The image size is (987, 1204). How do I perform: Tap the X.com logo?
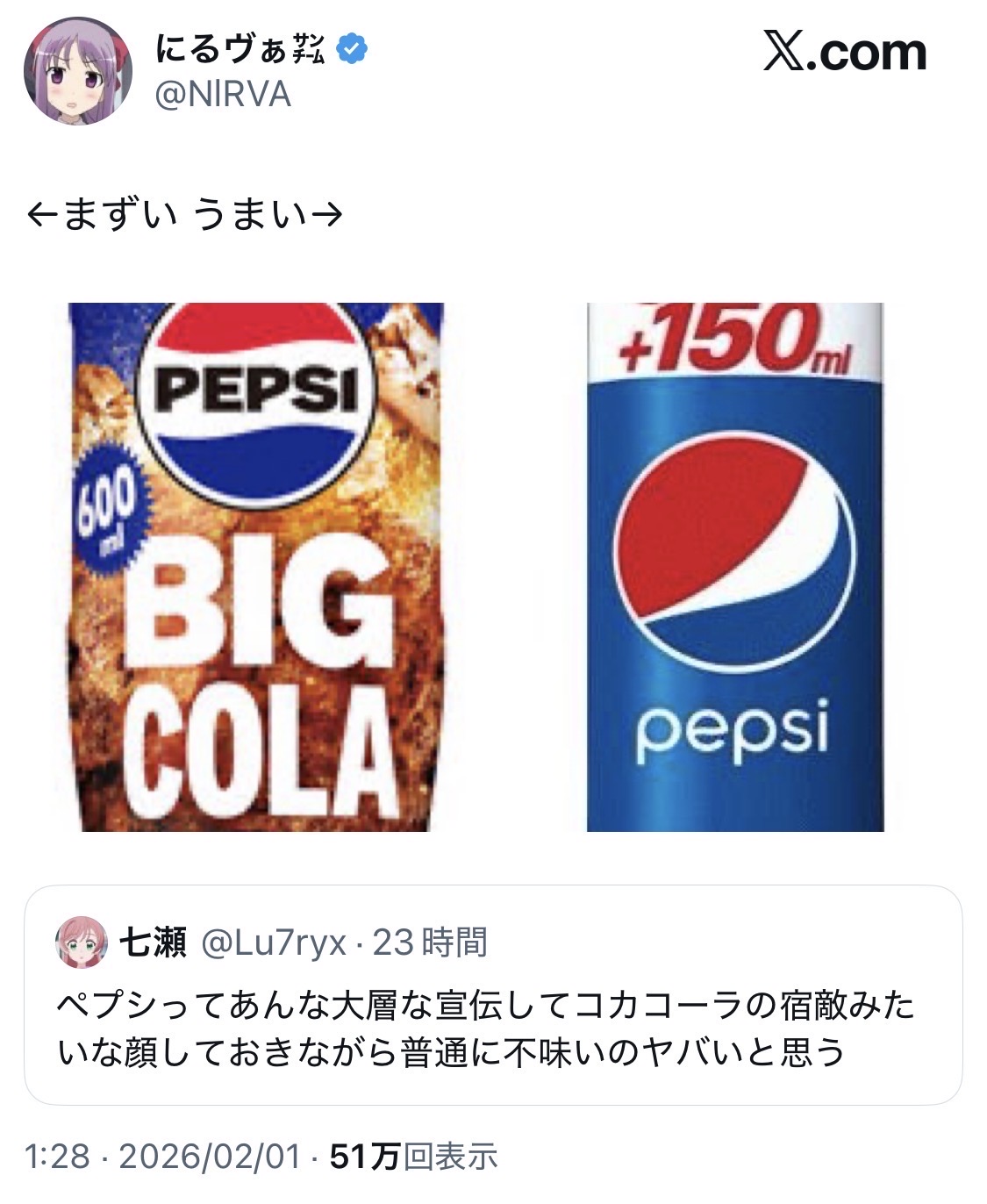point(845,53)
